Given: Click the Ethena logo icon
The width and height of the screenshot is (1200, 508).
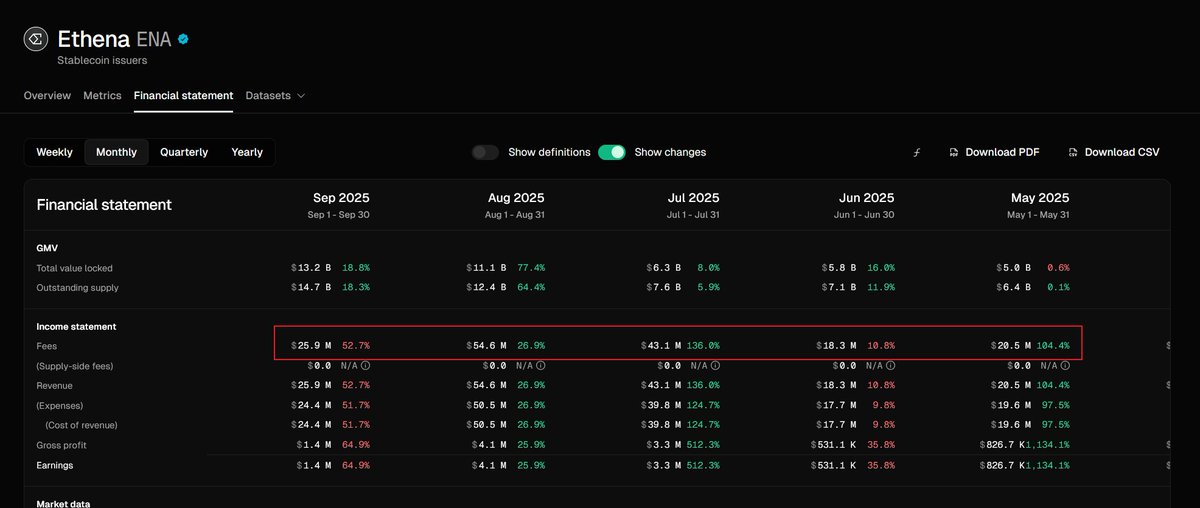Looking at the screenshot, I should tap(35, 40).
